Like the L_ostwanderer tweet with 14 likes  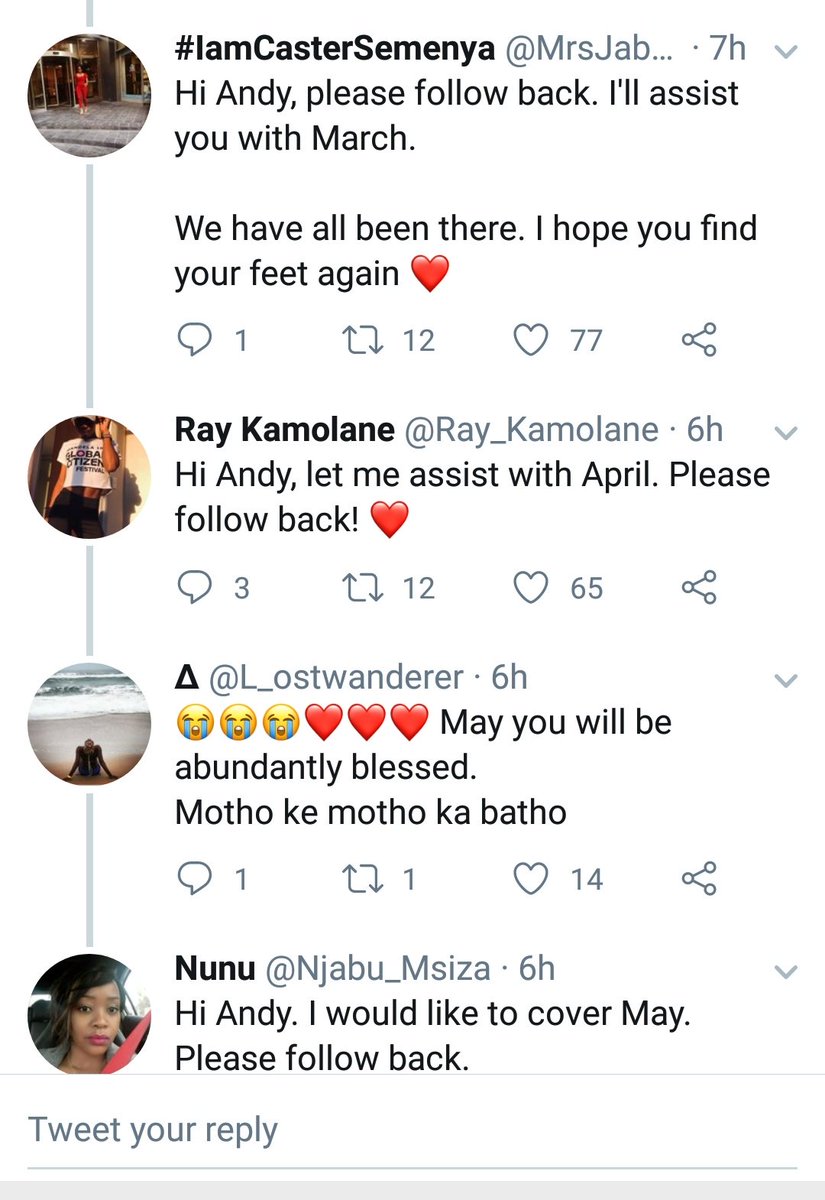coord(531,879)
